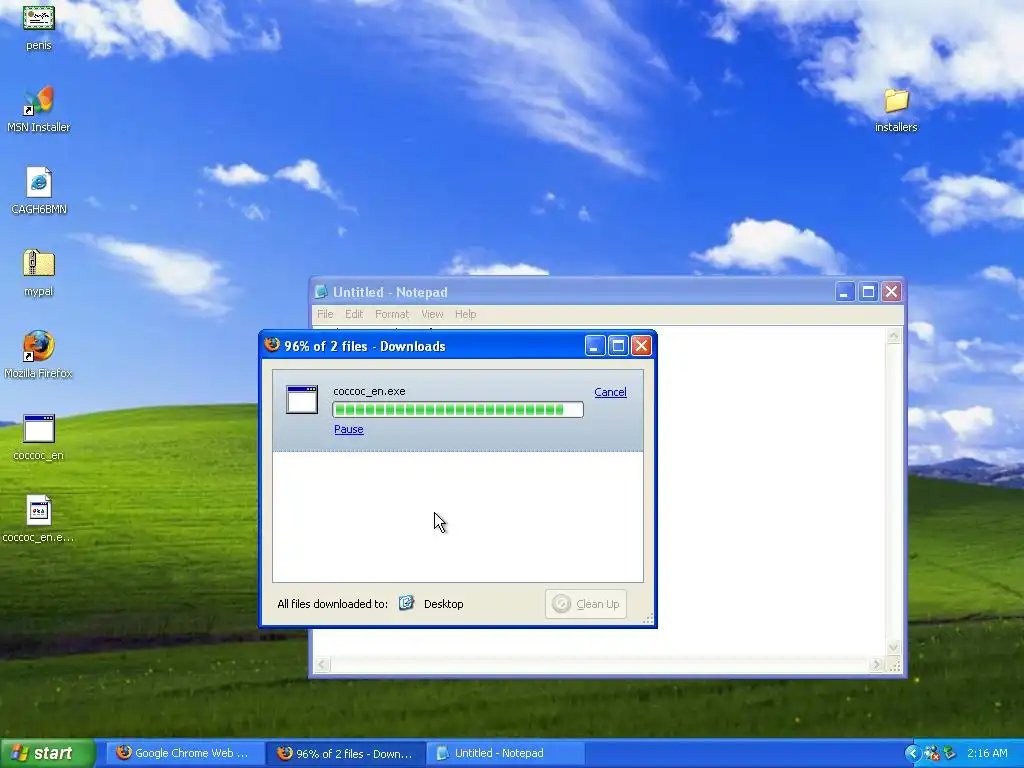The width and height of the screenshot is (1024, 768).
Task: Click the coccoc_en.exe filename in Downloads
Action: pos(369,391)
